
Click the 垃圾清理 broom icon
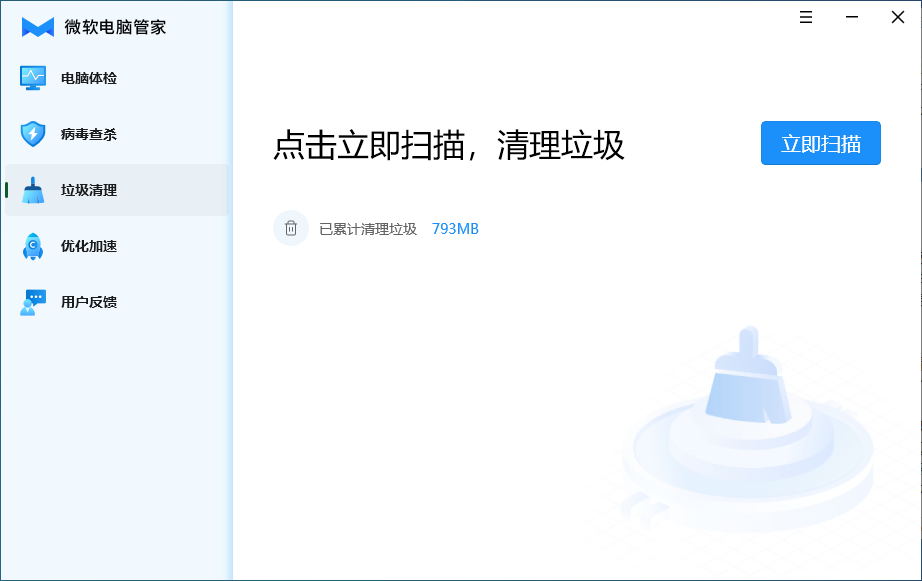pyautogui.click(x=33, y=190)
